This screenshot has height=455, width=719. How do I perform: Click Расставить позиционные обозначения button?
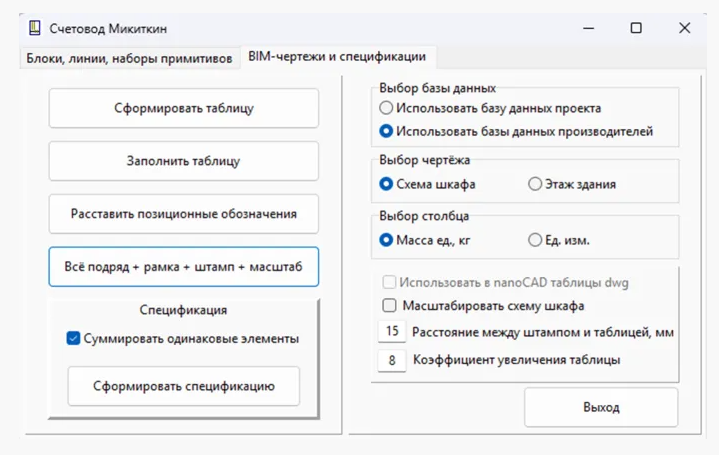[184, 214]
